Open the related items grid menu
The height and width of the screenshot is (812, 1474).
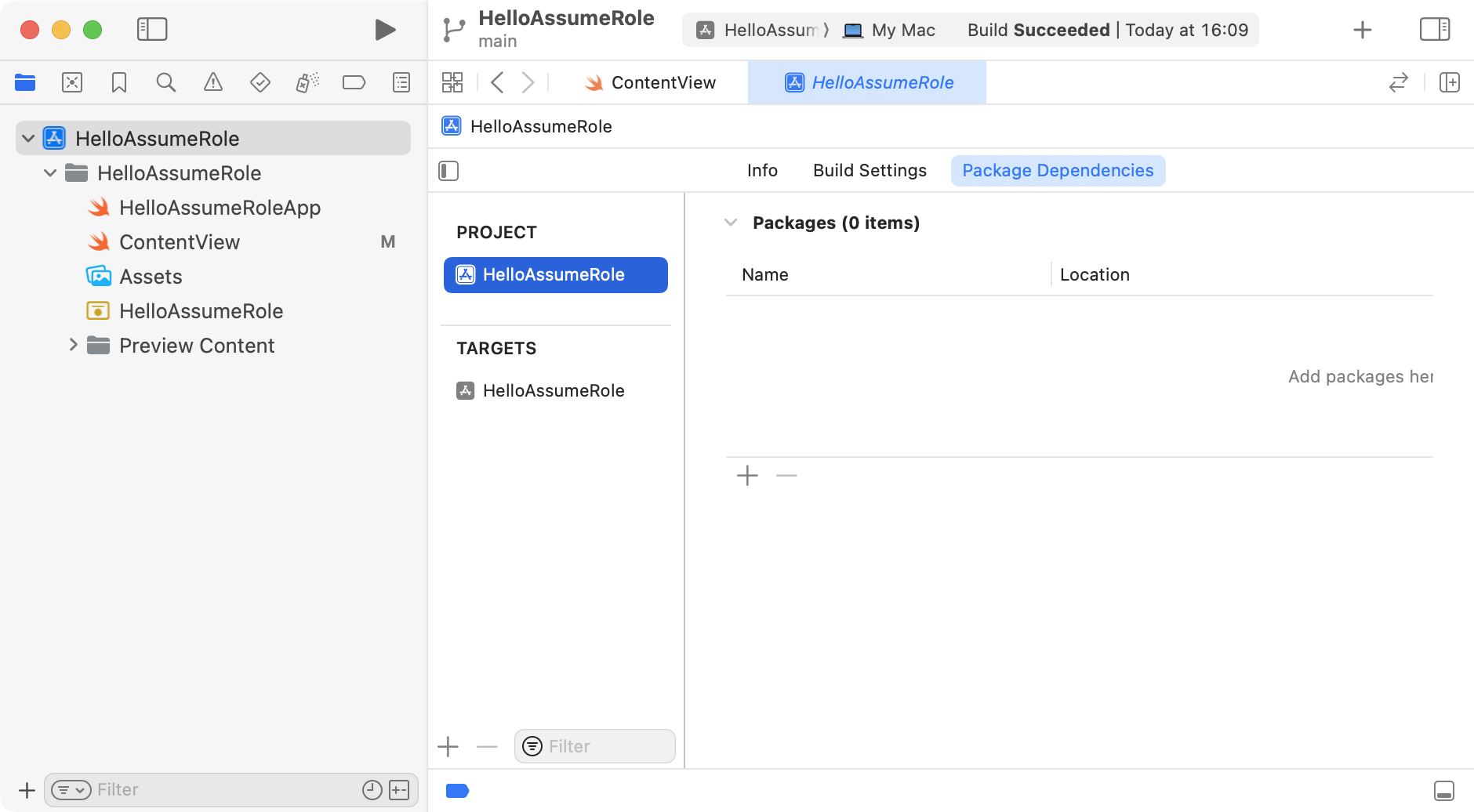(x=452, y=82)
